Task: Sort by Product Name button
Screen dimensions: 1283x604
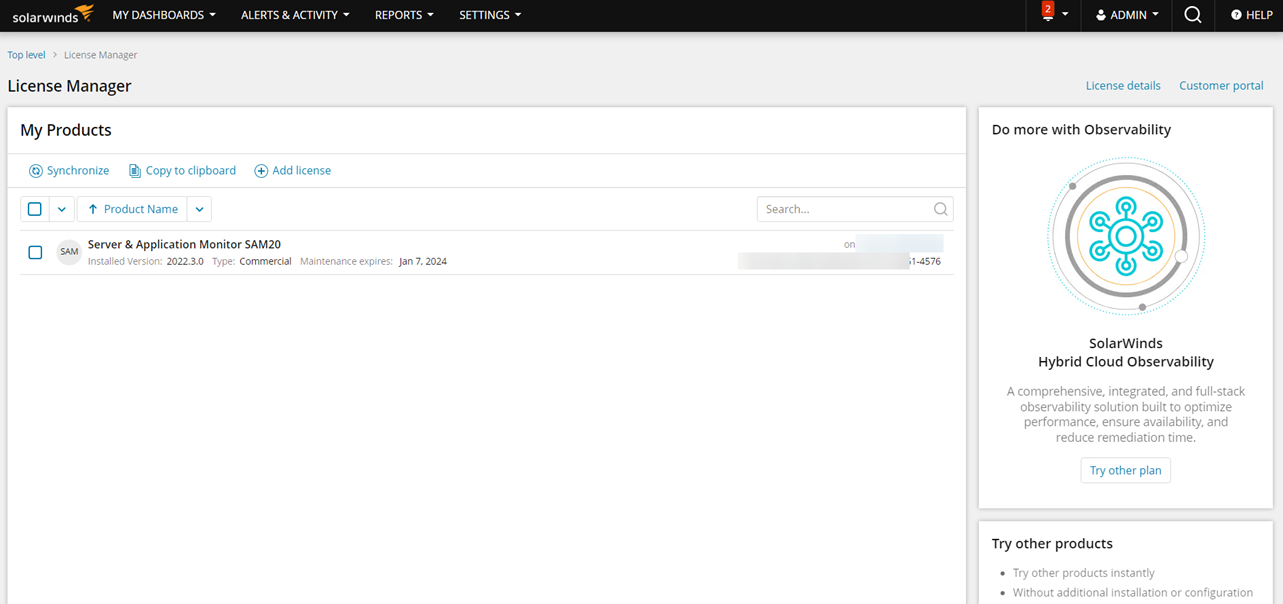Action: pos(132,209)
